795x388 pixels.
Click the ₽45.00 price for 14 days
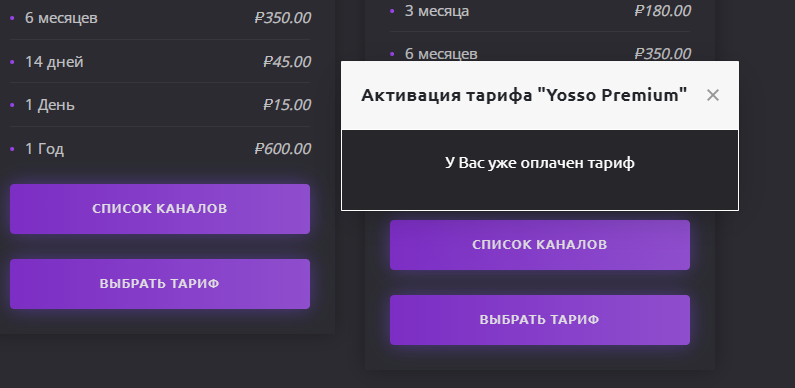(286, 62)
